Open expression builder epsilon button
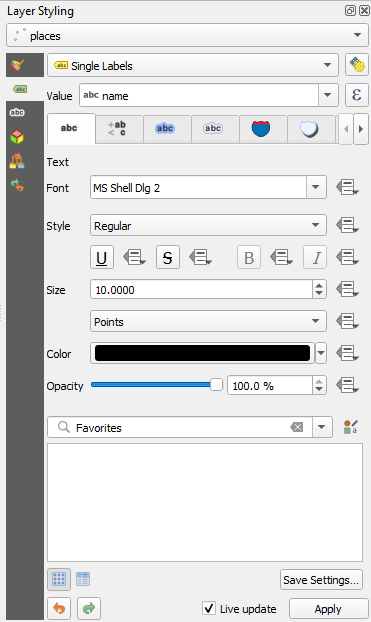 (357, 95)
